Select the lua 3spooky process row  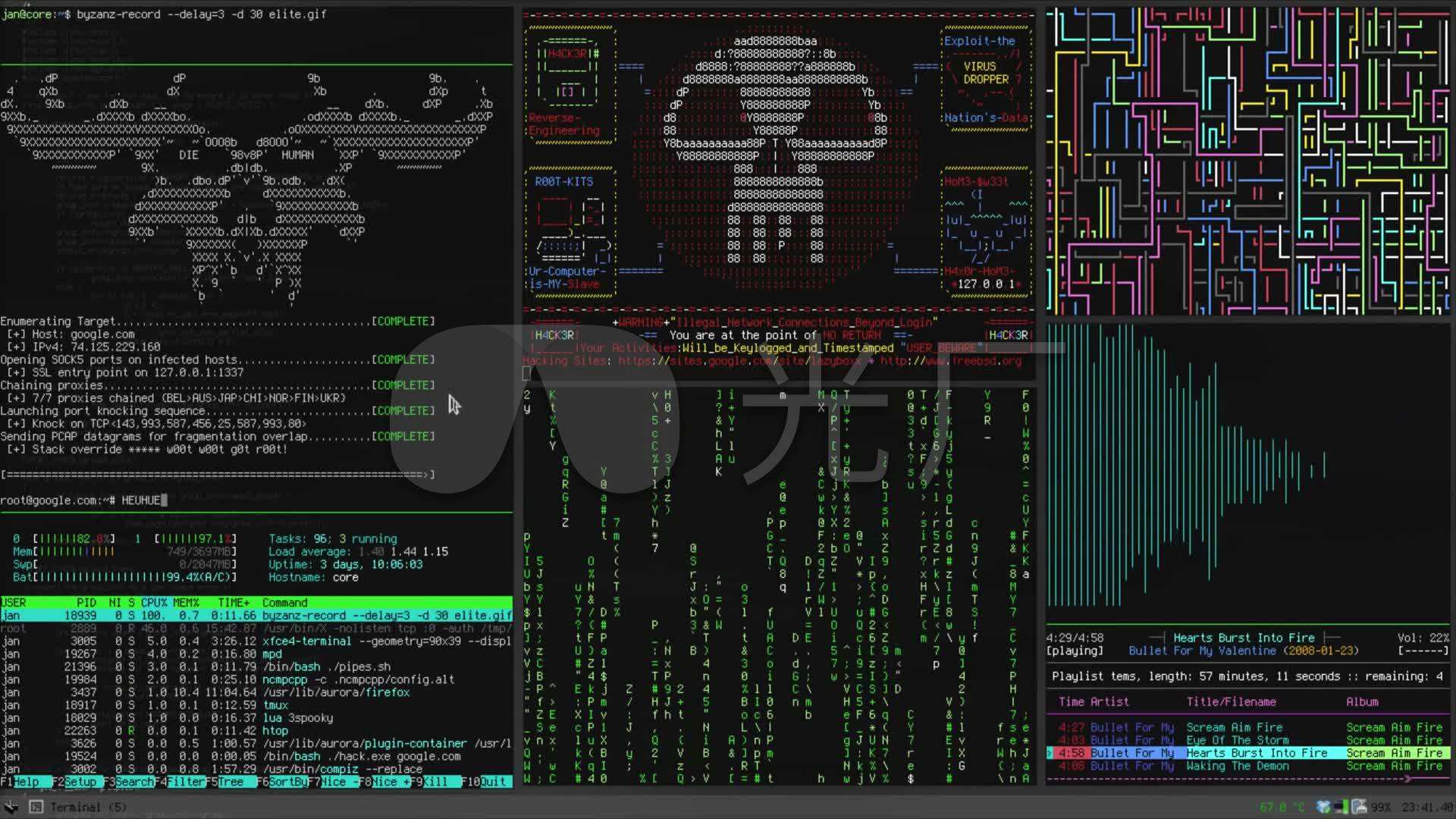pyautogui.click(x=256, y=718)
